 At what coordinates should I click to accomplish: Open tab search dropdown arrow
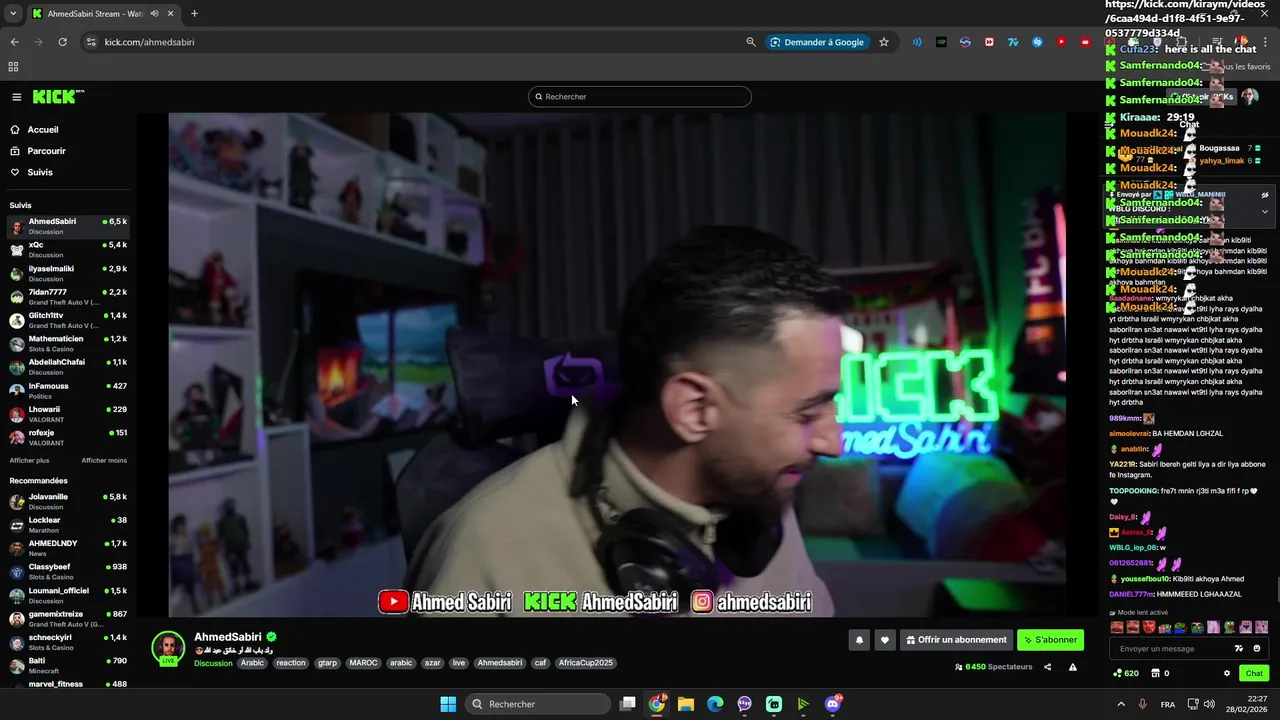[x=11, y=14]
